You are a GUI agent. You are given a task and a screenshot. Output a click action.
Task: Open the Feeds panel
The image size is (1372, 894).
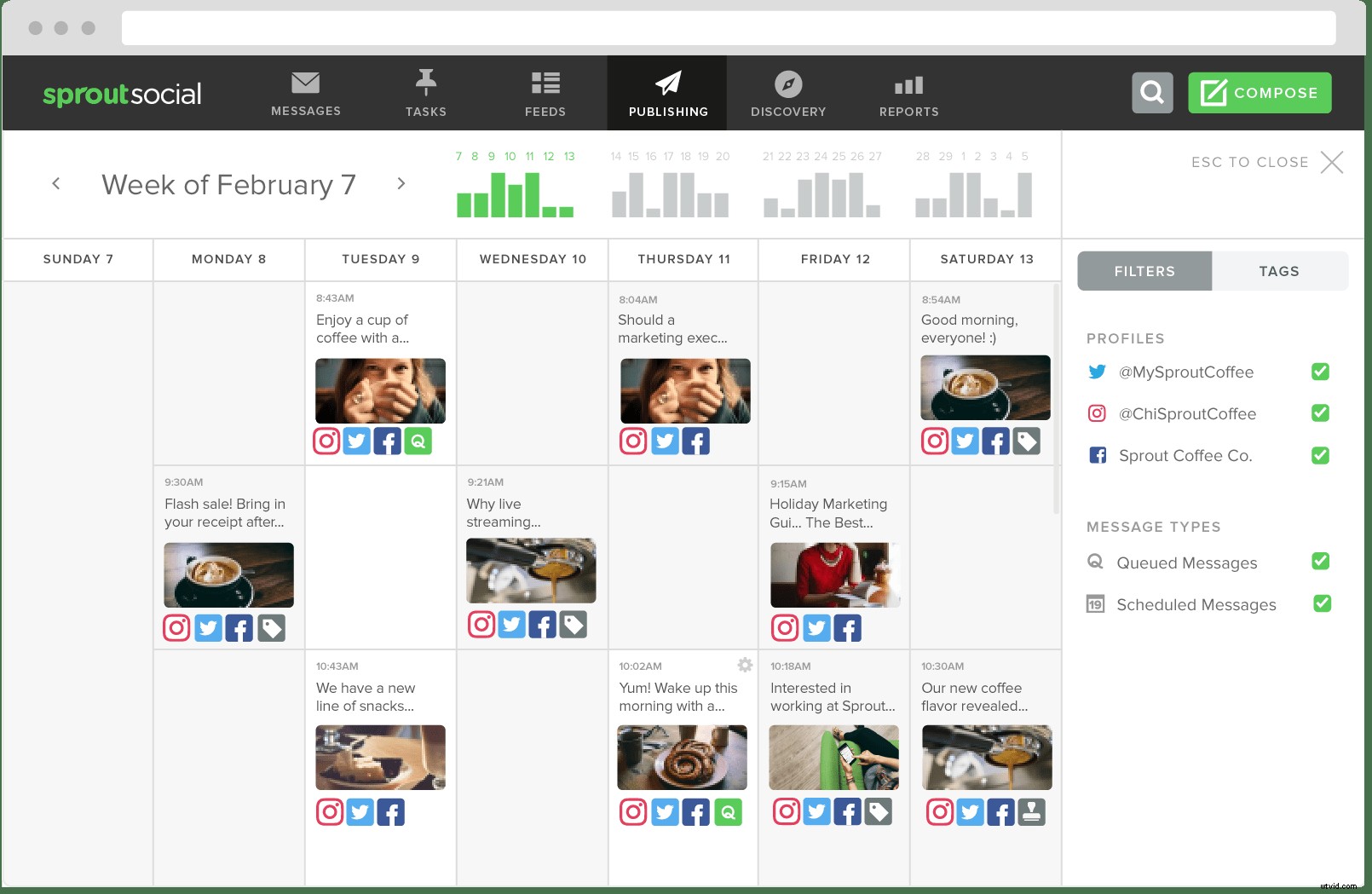click(545, 92)
